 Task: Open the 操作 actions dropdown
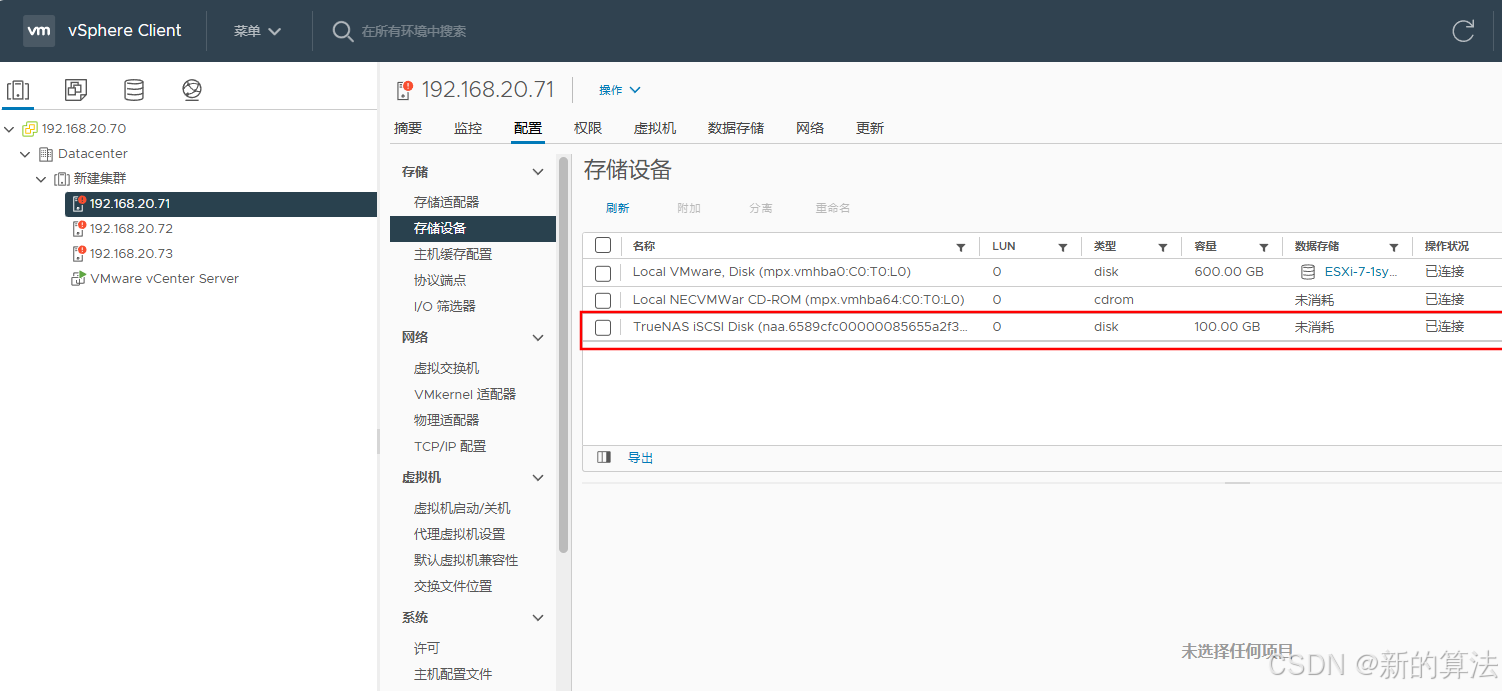620,90
